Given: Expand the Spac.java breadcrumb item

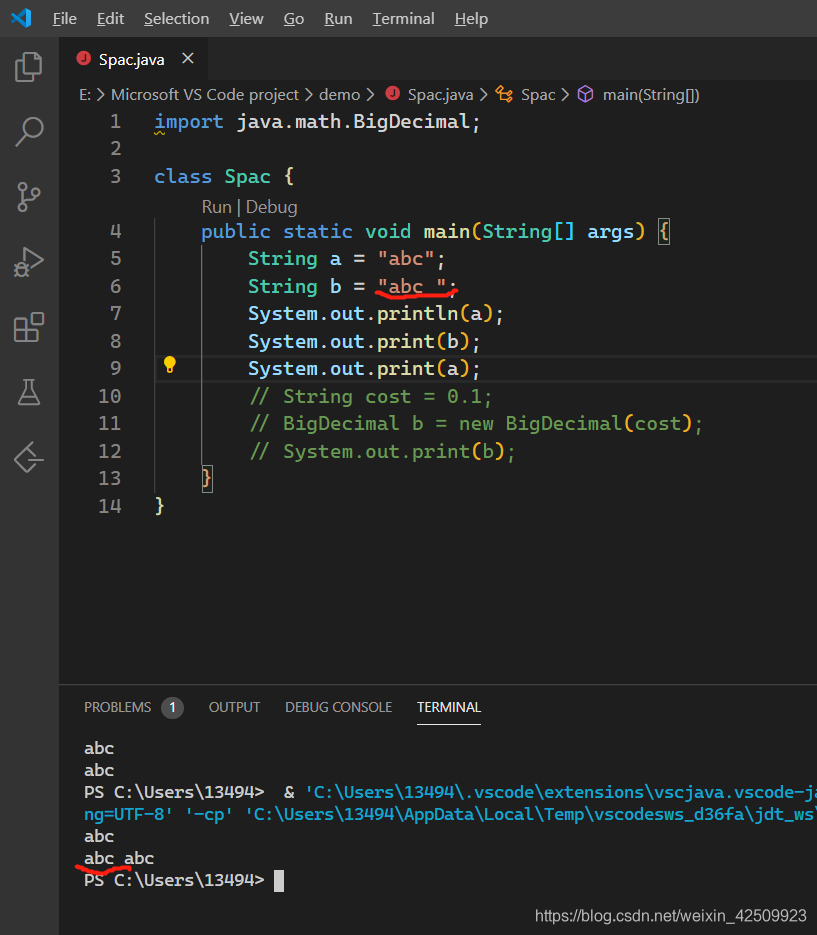Looking at the screenshot, I should tap(440, 94).
